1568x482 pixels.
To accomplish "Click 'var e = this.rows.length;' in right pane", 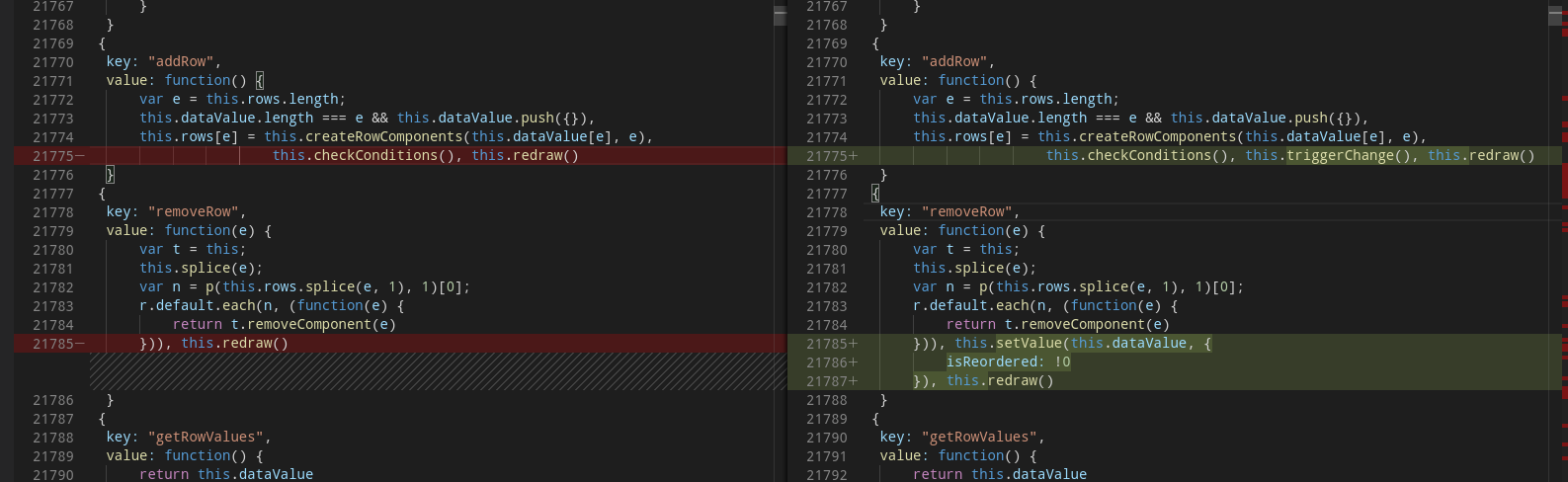I will (1016, 99).
